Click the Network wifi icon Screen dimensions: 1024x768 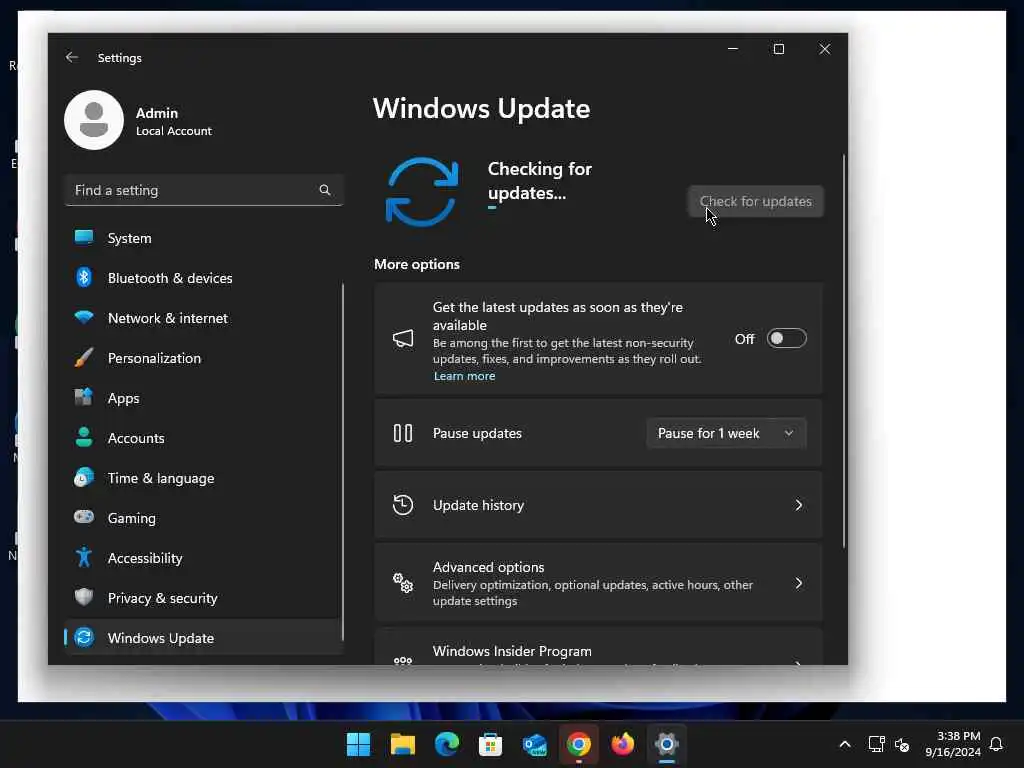84,317
